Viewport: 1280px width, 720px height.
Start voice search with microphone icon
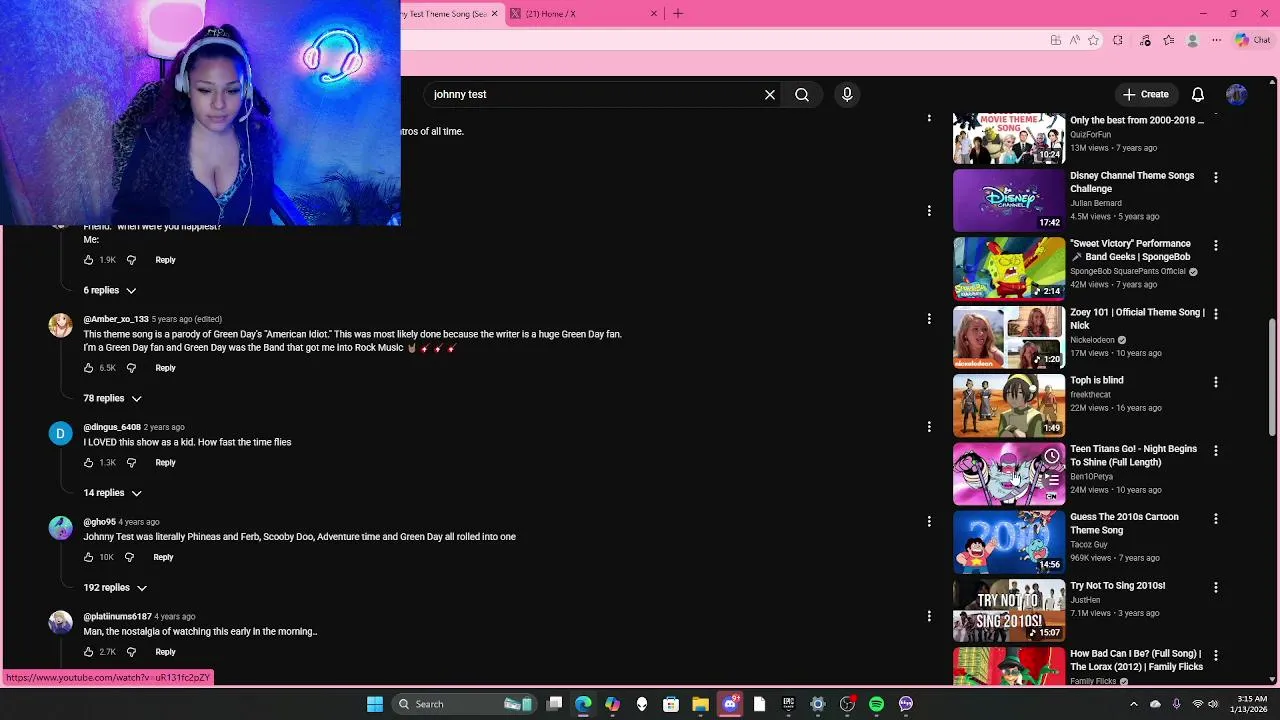coord(847,94)
